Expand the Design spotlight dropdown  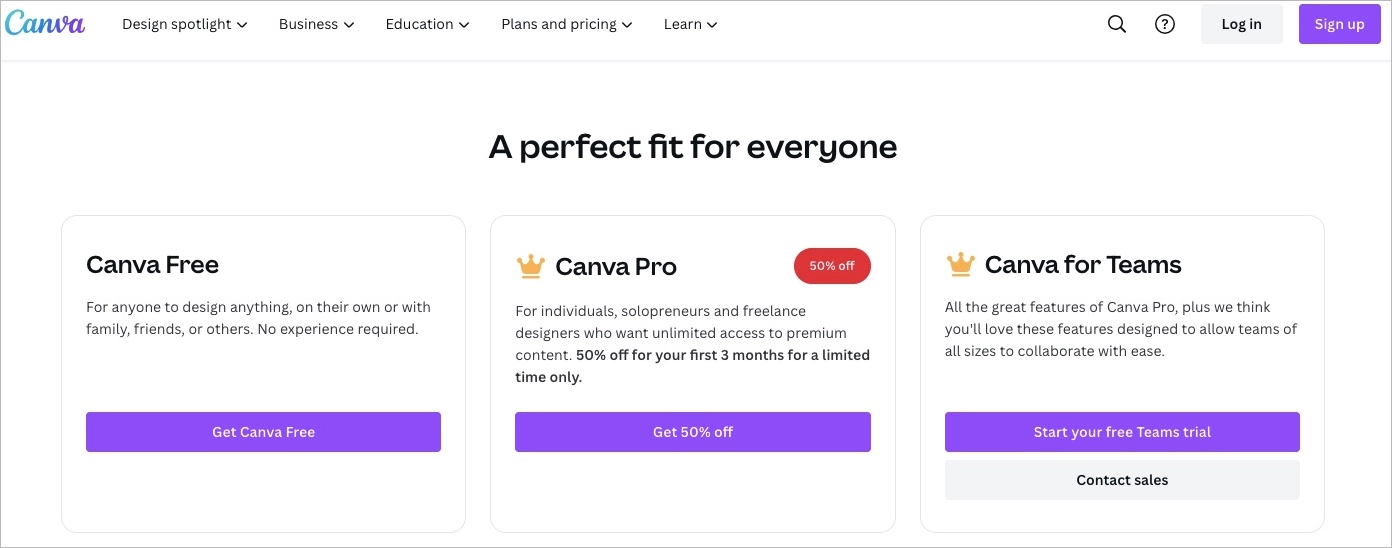(184, 24)
